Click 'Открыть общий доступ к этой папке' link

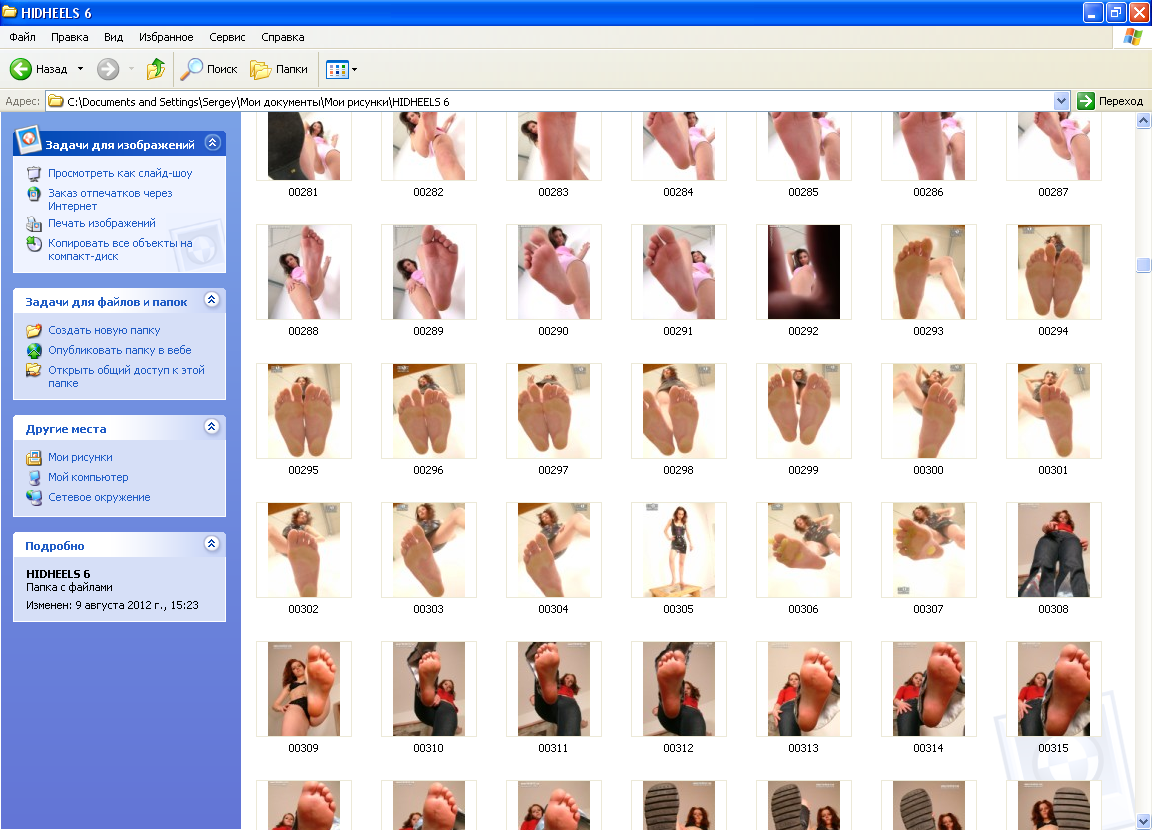126,377
